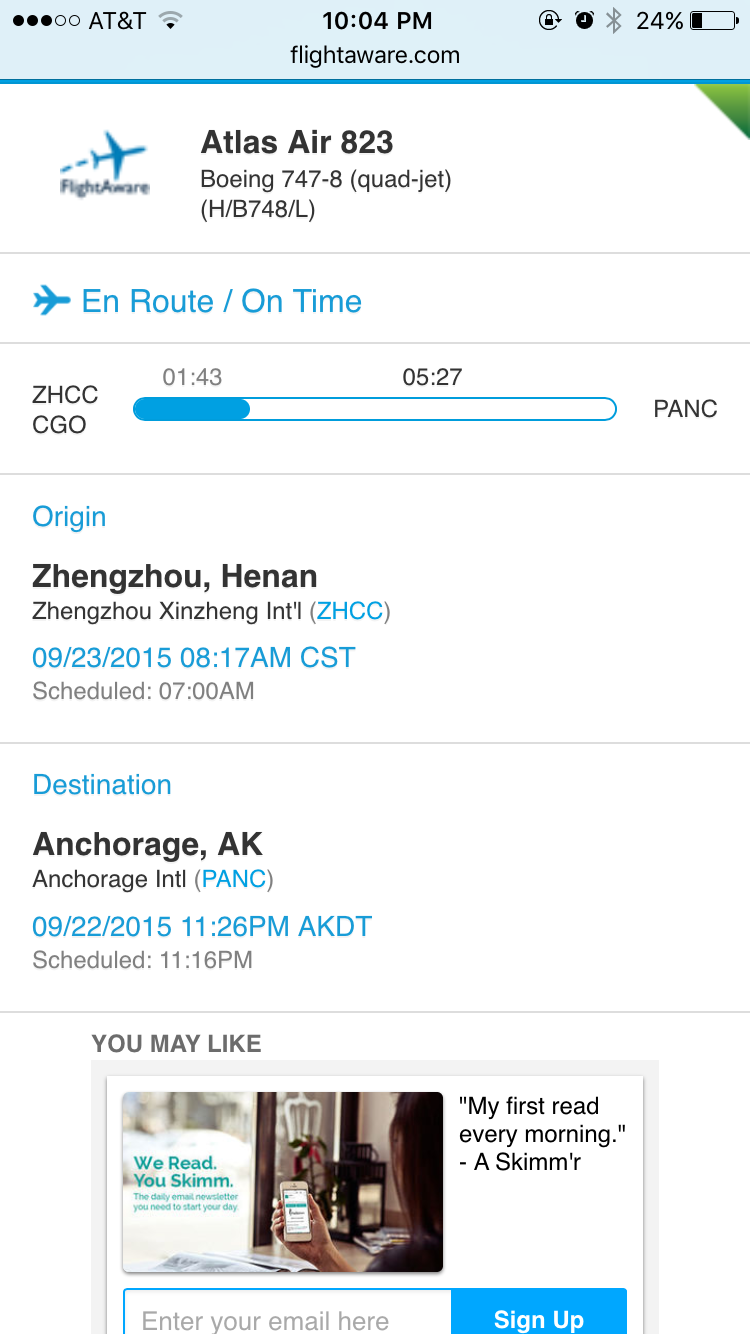Tap the flight progress bar

coord(375,409)
